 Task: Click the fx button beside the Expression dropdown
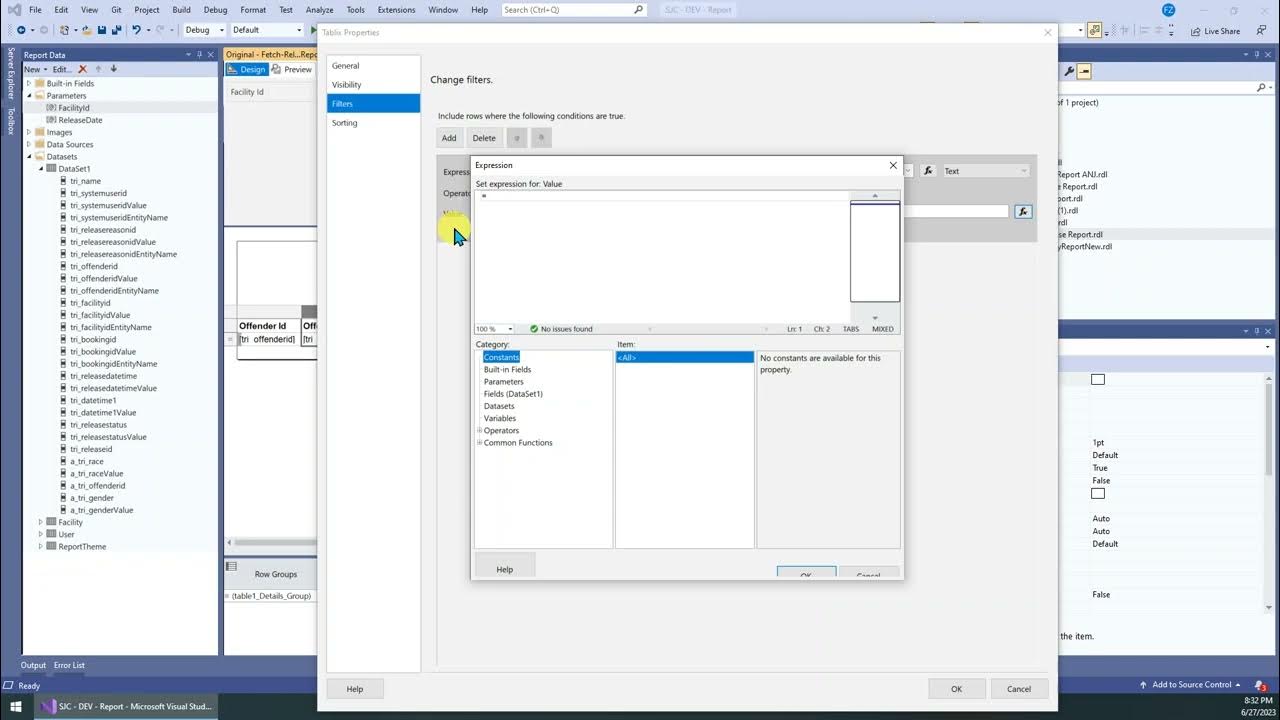point(928,171)
